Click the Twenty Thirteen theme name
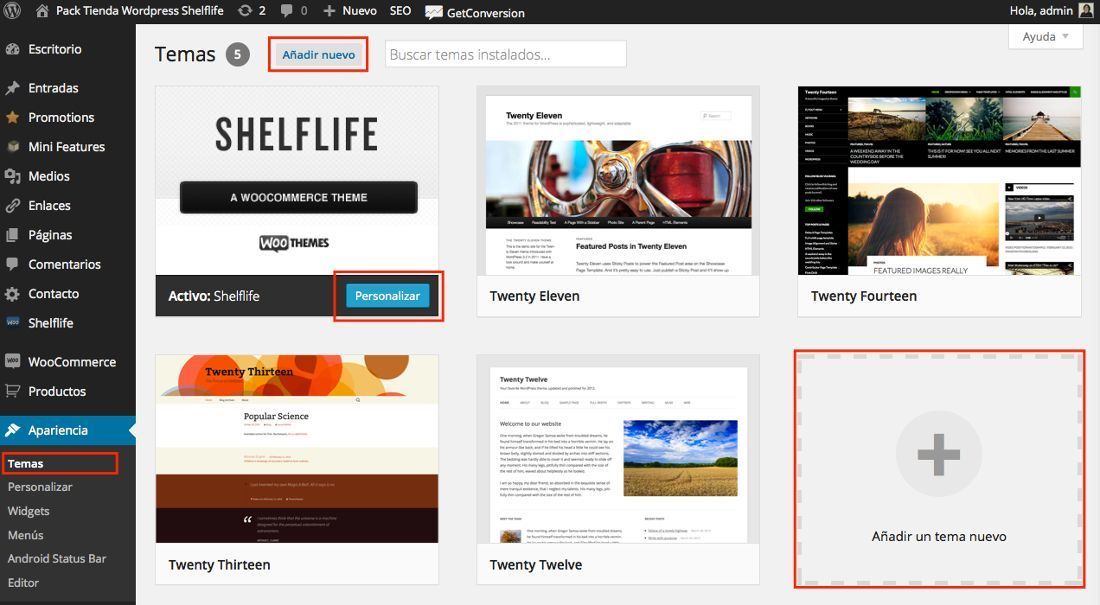1100x605 pixels. coord(219,565)
